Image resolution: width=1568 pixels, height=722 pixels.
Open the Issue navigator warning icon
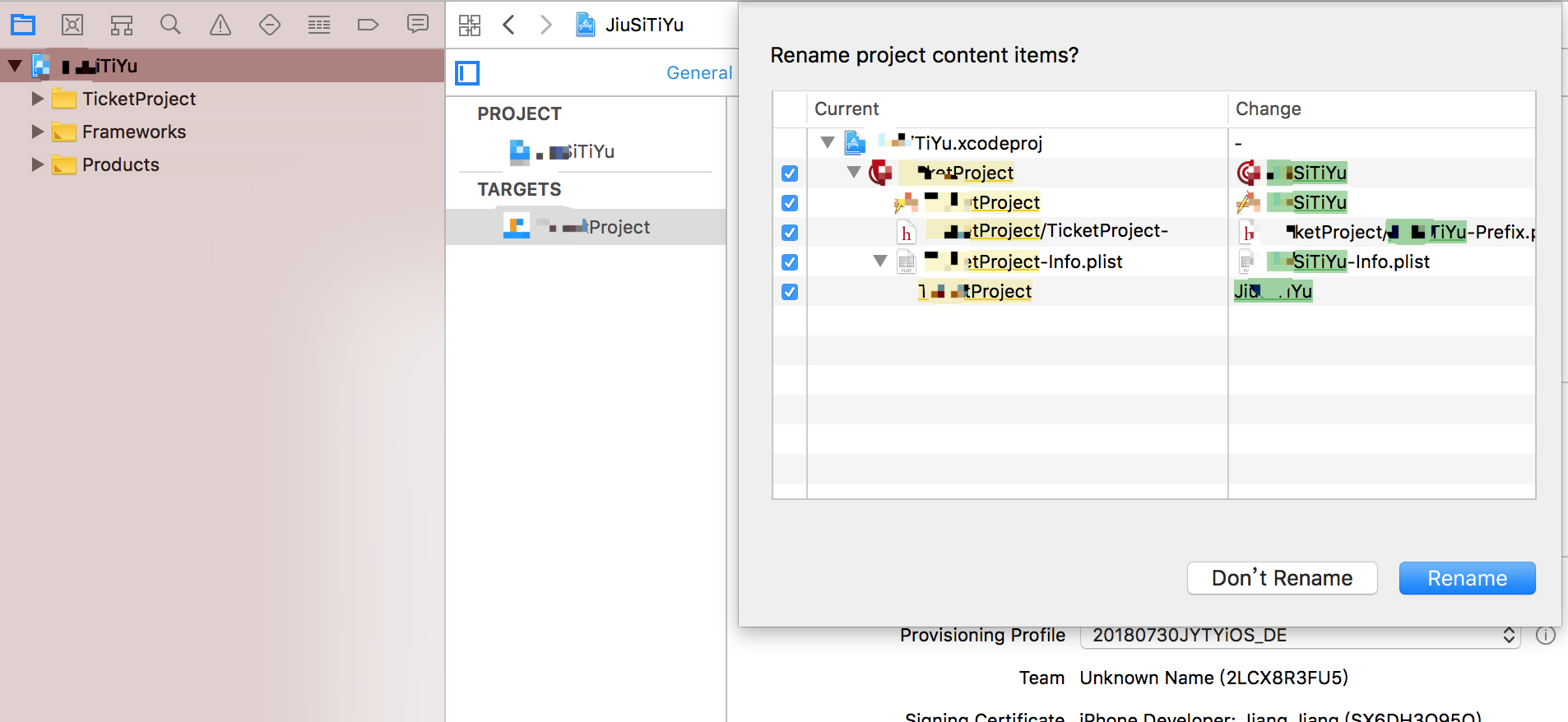coord(220,25)
